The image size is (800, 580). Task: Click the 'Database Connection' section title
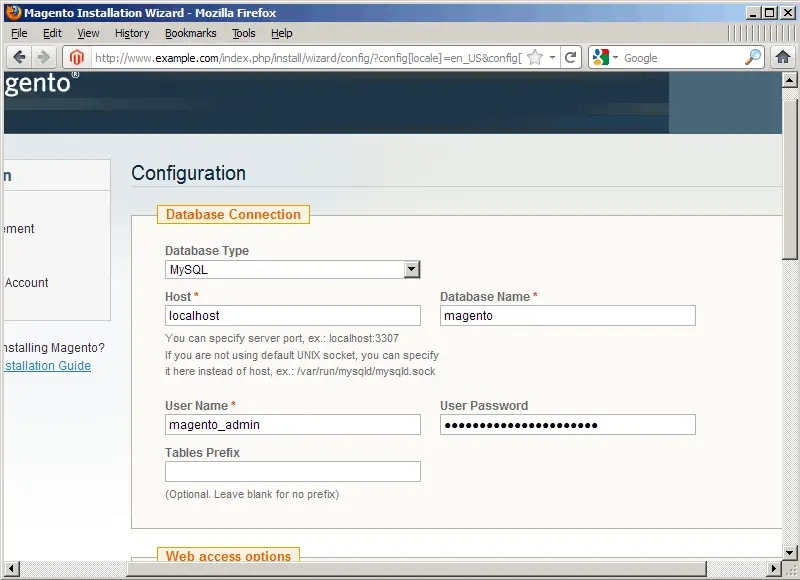pos(233,214)
